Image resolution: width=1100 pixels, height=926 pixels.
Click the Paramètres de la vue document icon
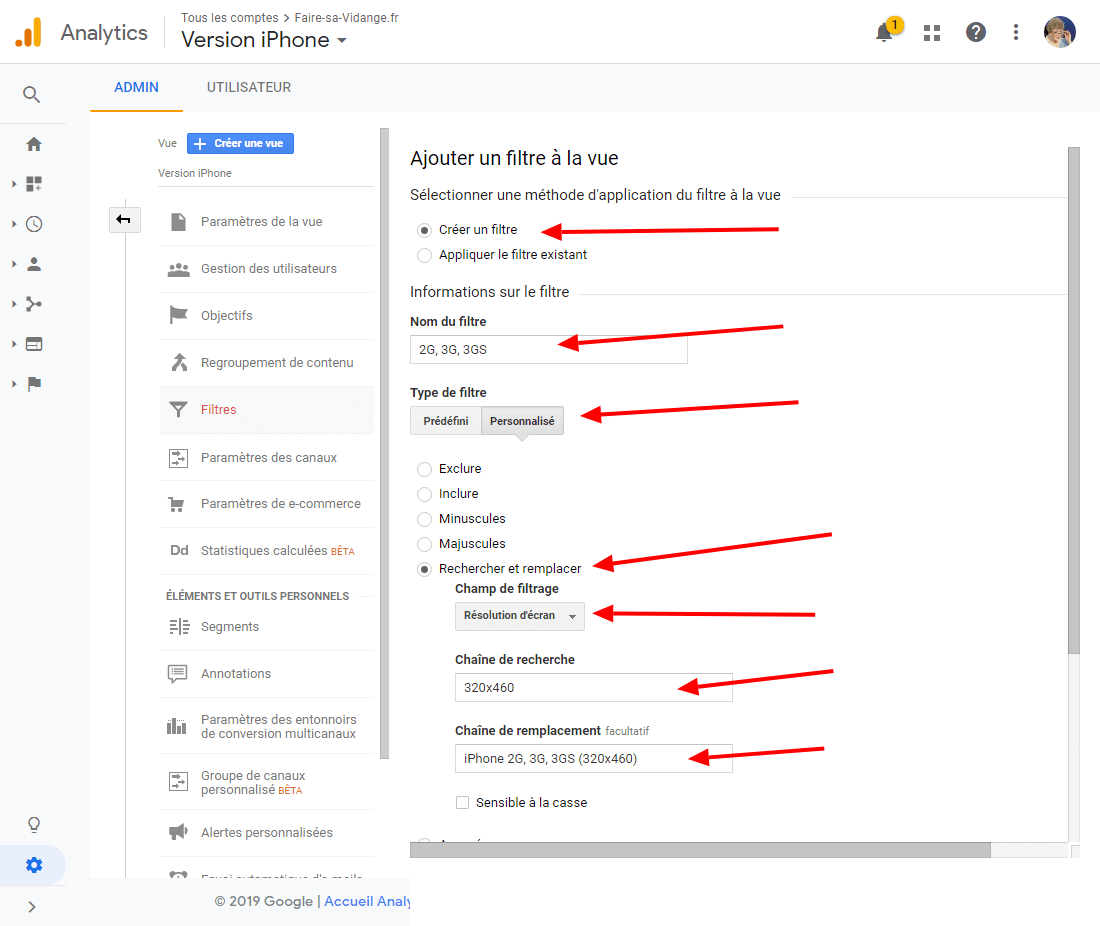coord(178,222)
